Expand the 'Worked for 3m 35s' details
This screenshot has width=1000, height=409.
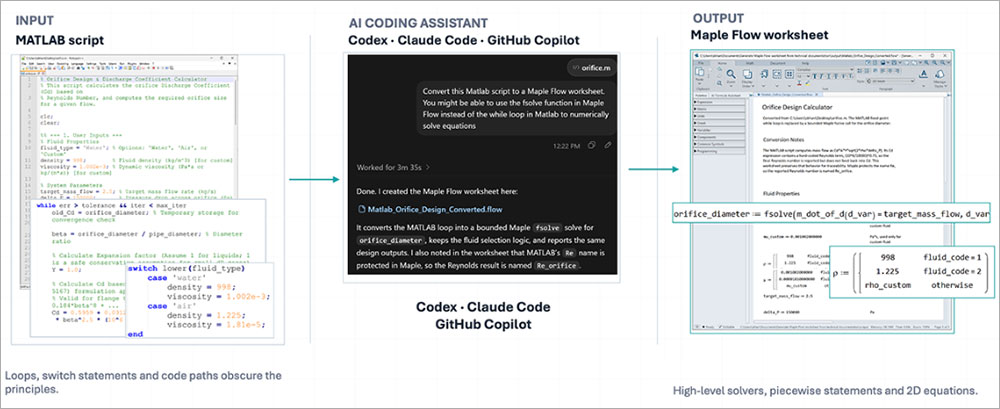pos(393,167)
